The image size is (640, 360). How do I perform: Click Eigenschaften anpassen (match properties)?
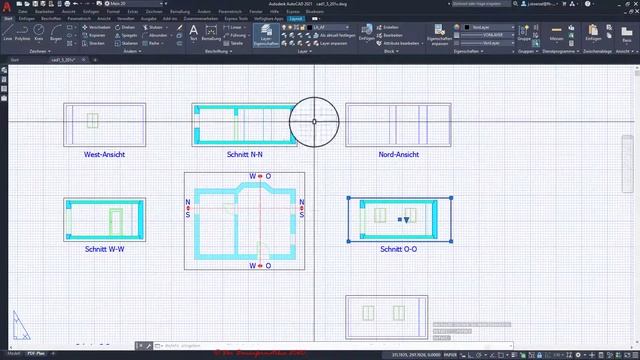click(439, 35)
